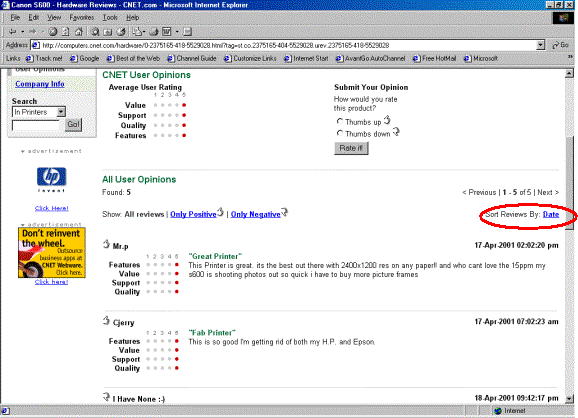Click the Go button next to address bar
This screenshot has width=578, height=418.
560,45
